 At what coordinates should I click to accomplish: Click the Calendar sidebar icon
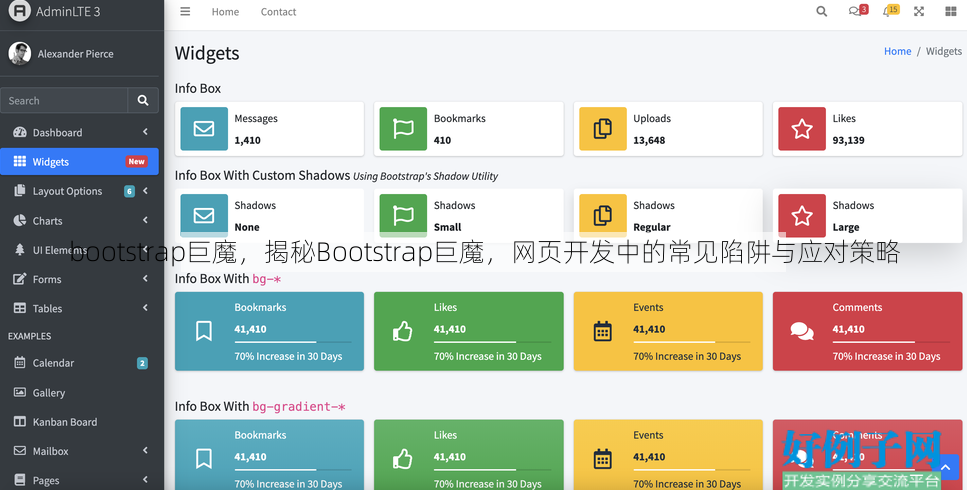[20, 362]
